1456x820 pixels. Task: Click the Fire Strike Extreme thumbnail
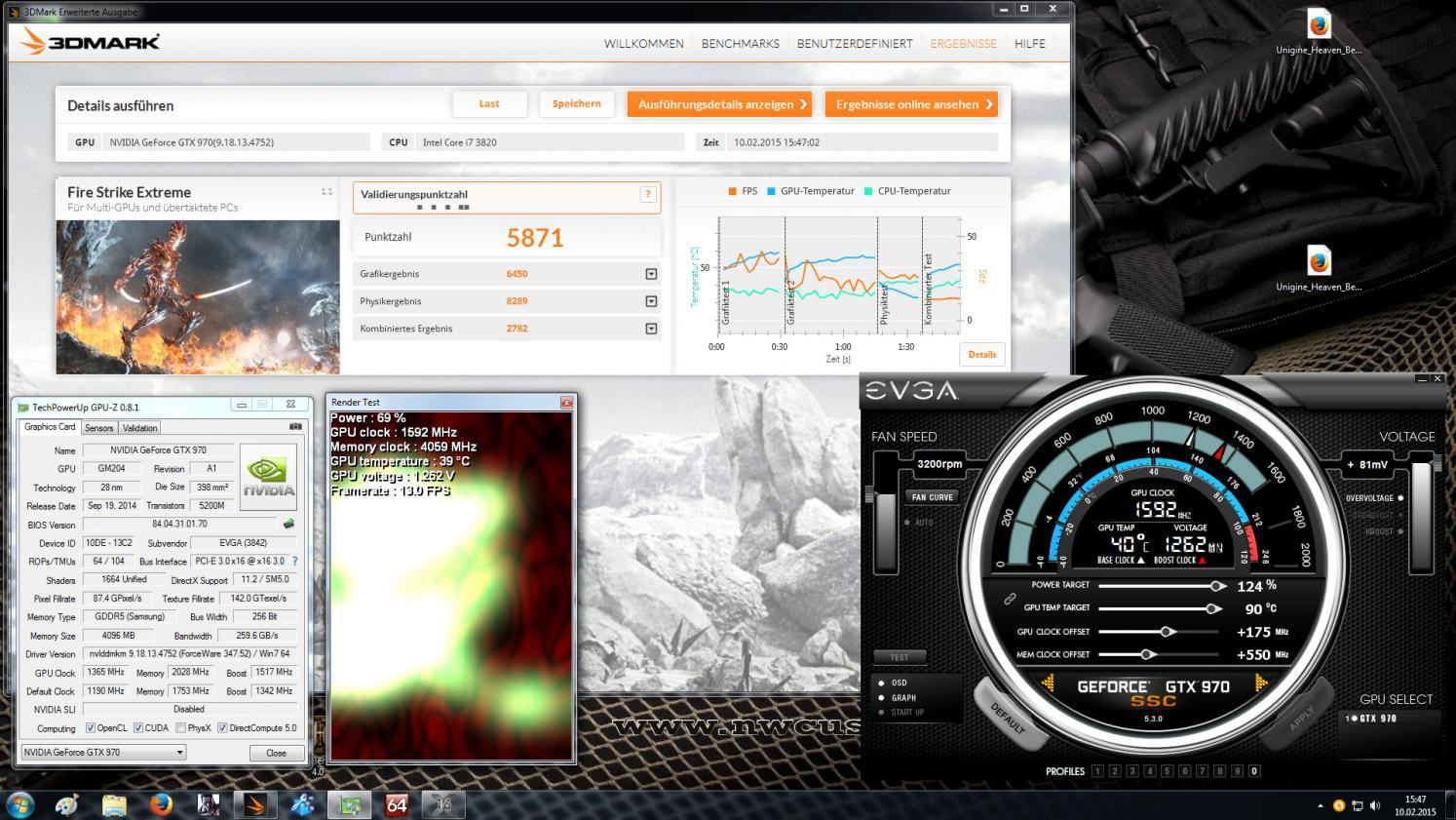coord(198,296)
